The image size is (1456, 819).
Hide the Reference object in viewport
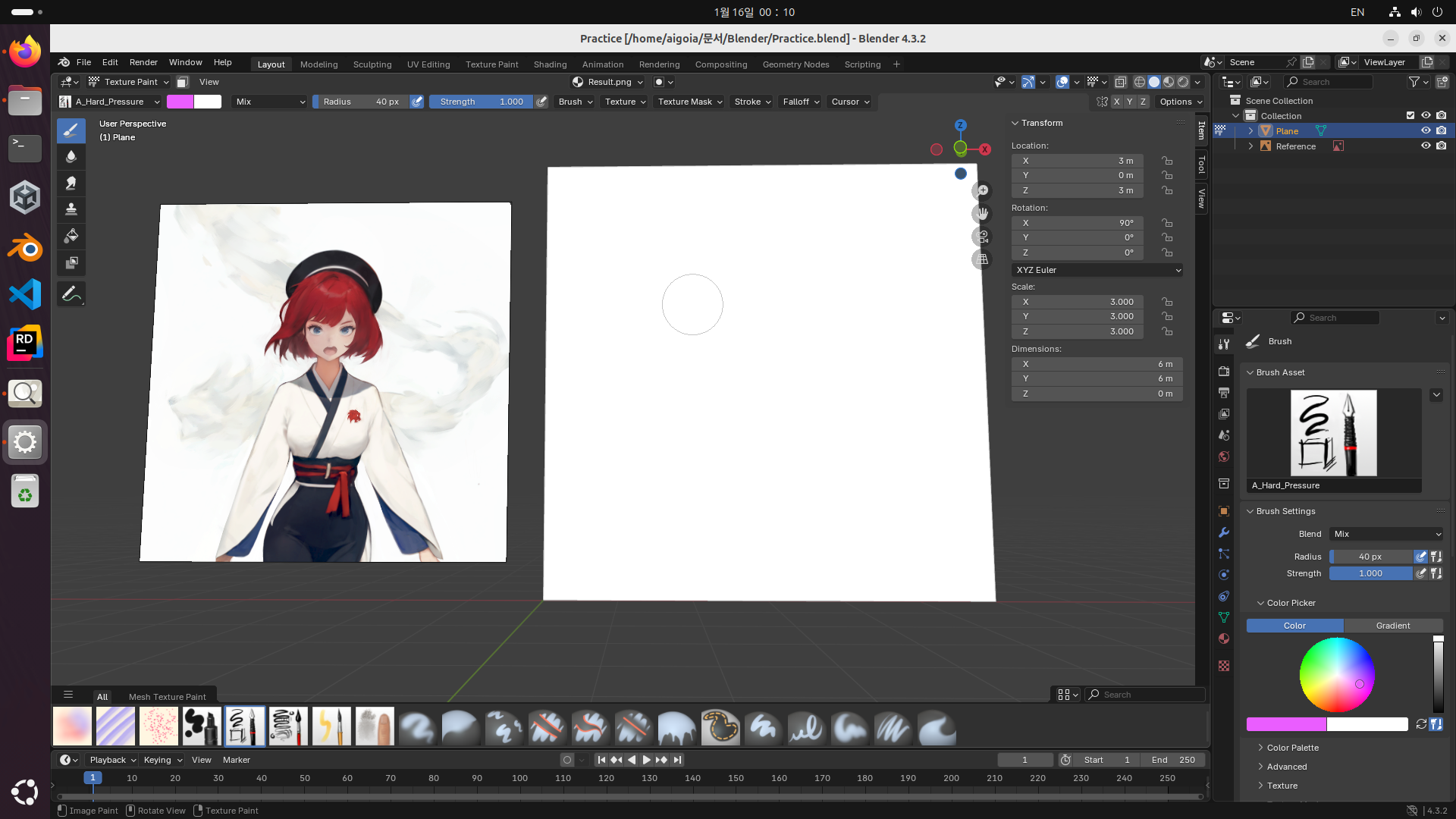[1426, 146]
